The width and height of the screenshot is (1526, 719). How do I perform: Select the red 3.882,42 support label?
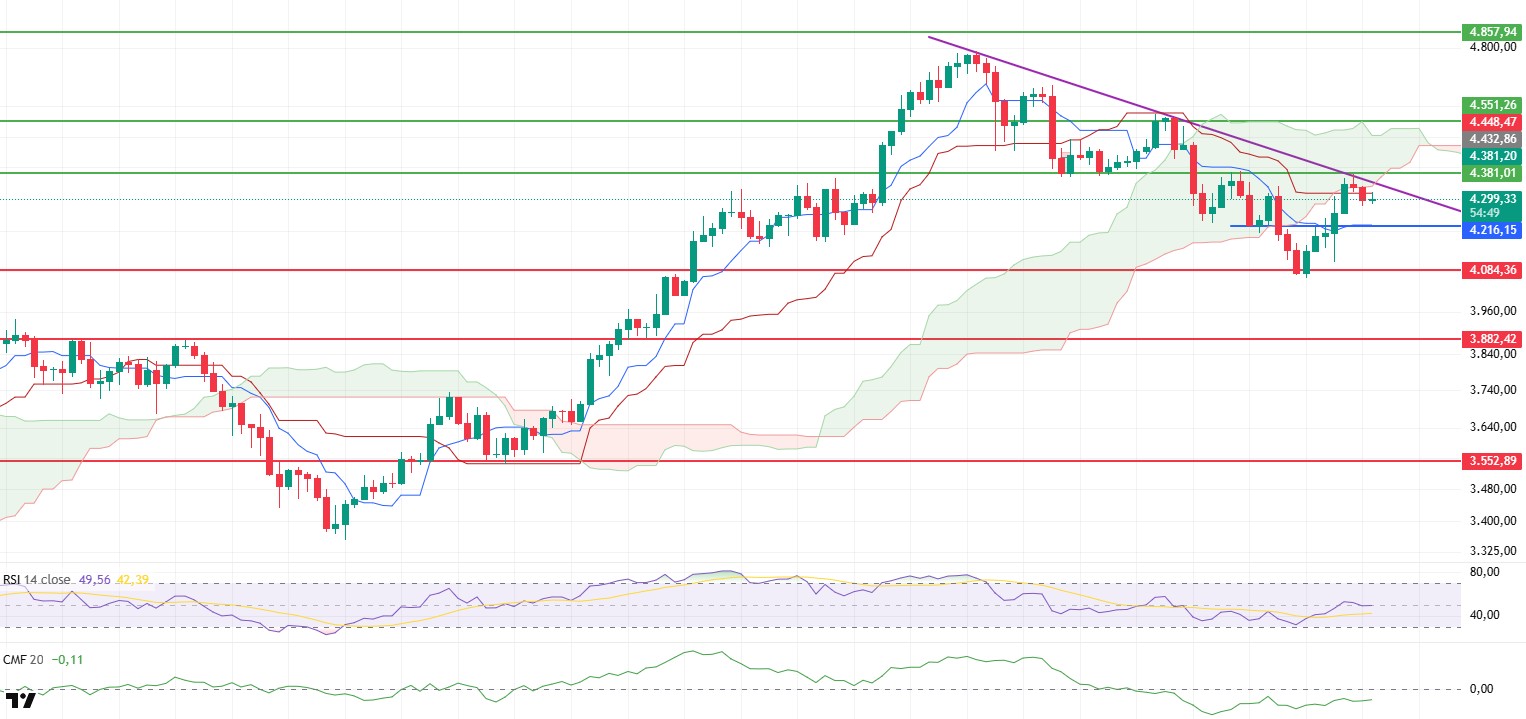1490,339
